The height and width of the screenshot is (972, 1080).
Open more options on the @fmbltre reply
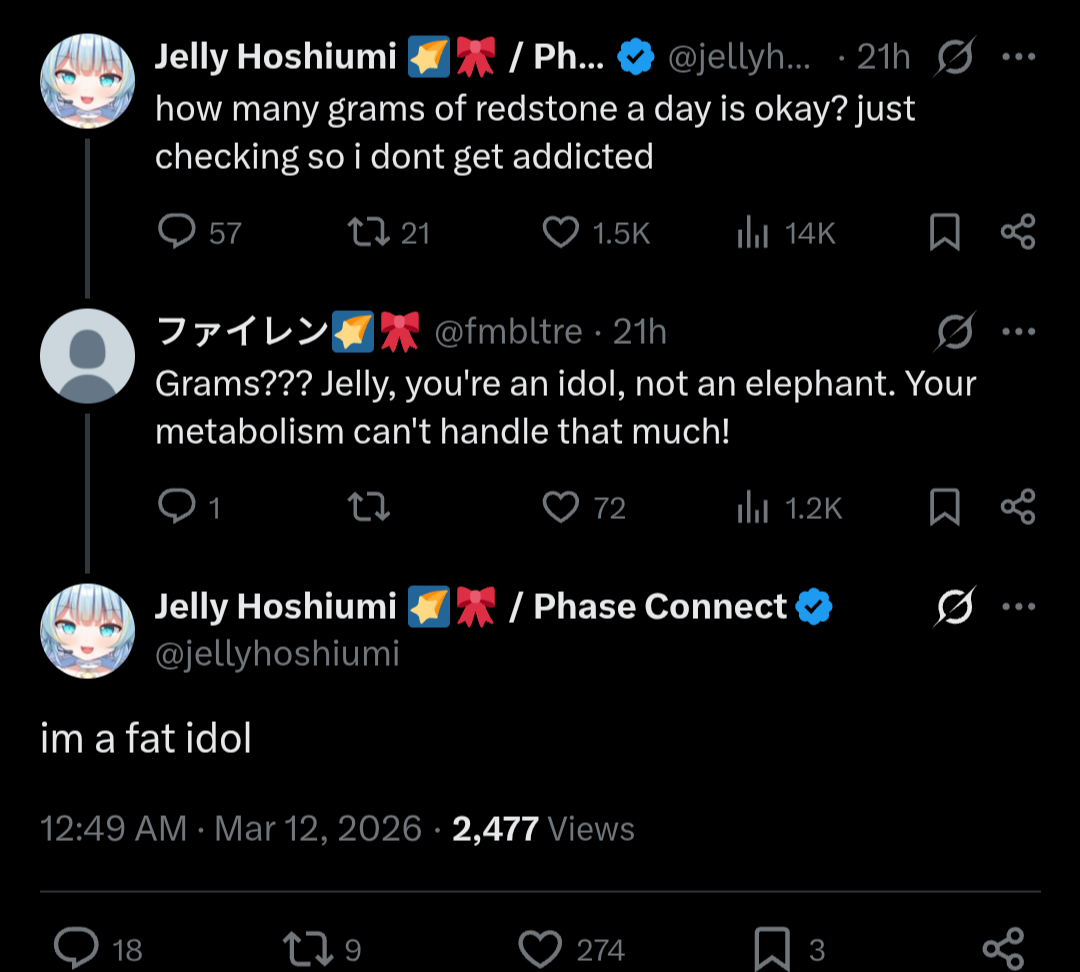point(1018,332)
